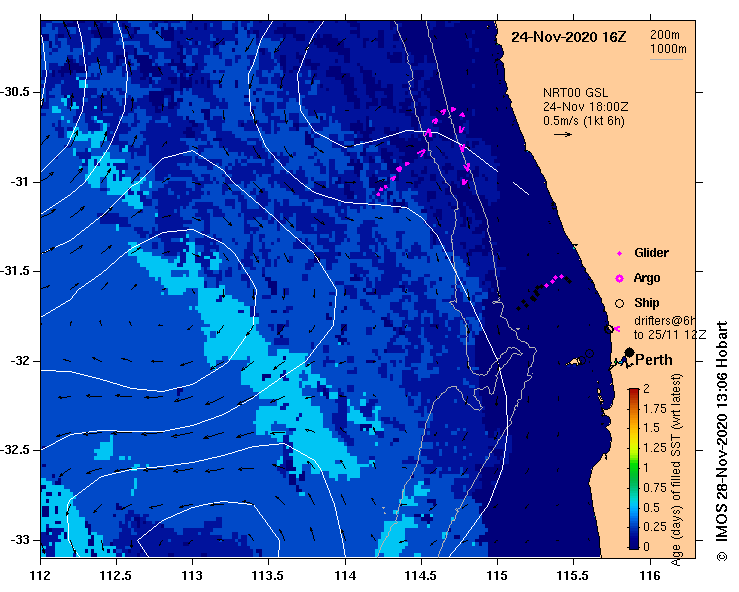This screenshot has width=739, height=592.
Task: Click the black Perth city dot
Action: tap(629, 352)
